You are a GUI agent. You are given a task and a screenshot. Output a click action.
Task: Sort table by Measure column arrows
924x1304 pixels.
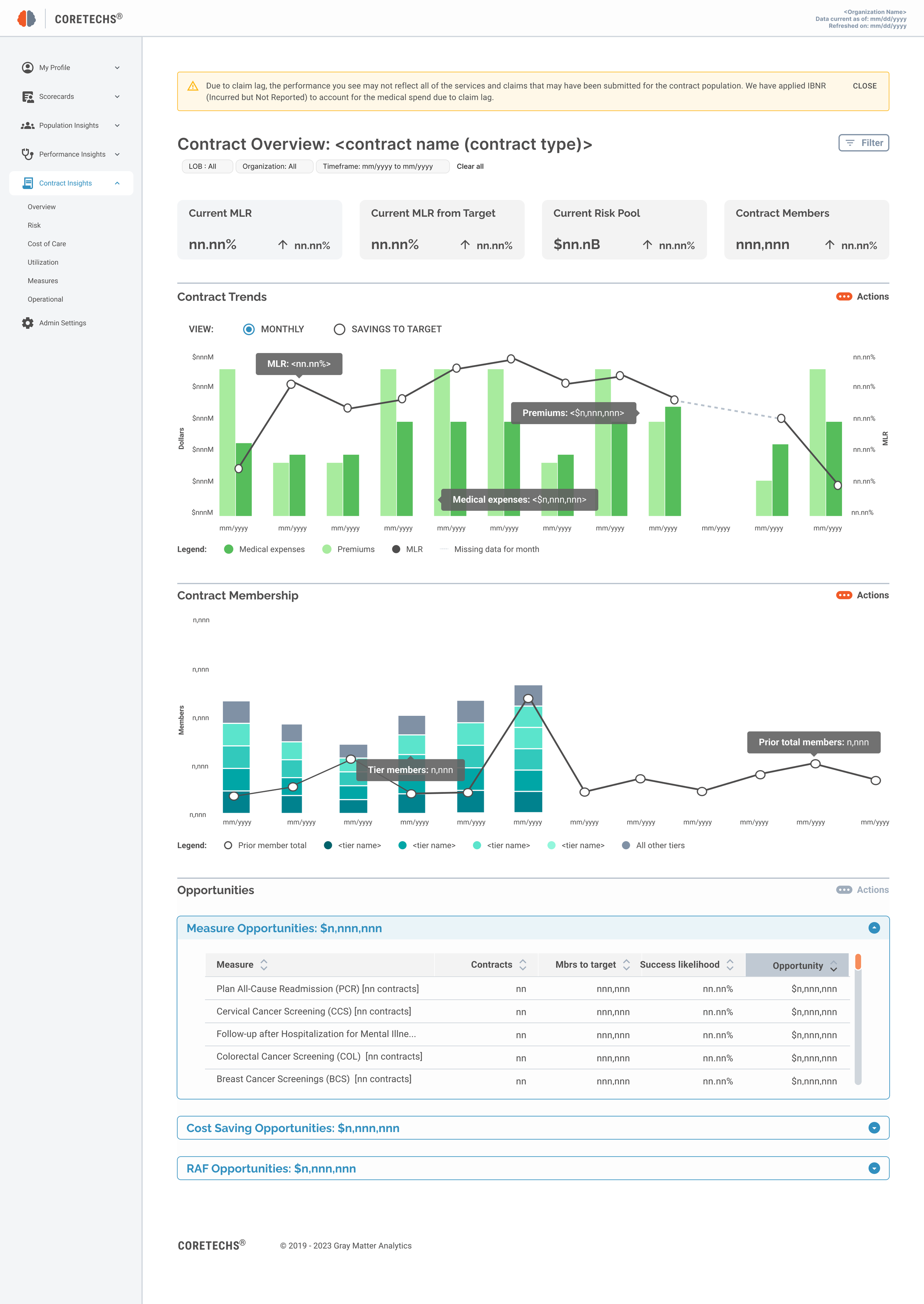point(264,965)
